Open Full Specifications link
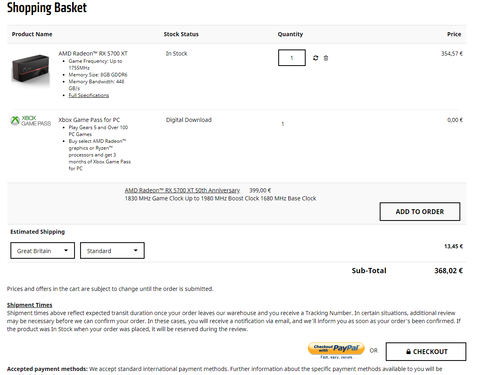 (x=89, y=95)
